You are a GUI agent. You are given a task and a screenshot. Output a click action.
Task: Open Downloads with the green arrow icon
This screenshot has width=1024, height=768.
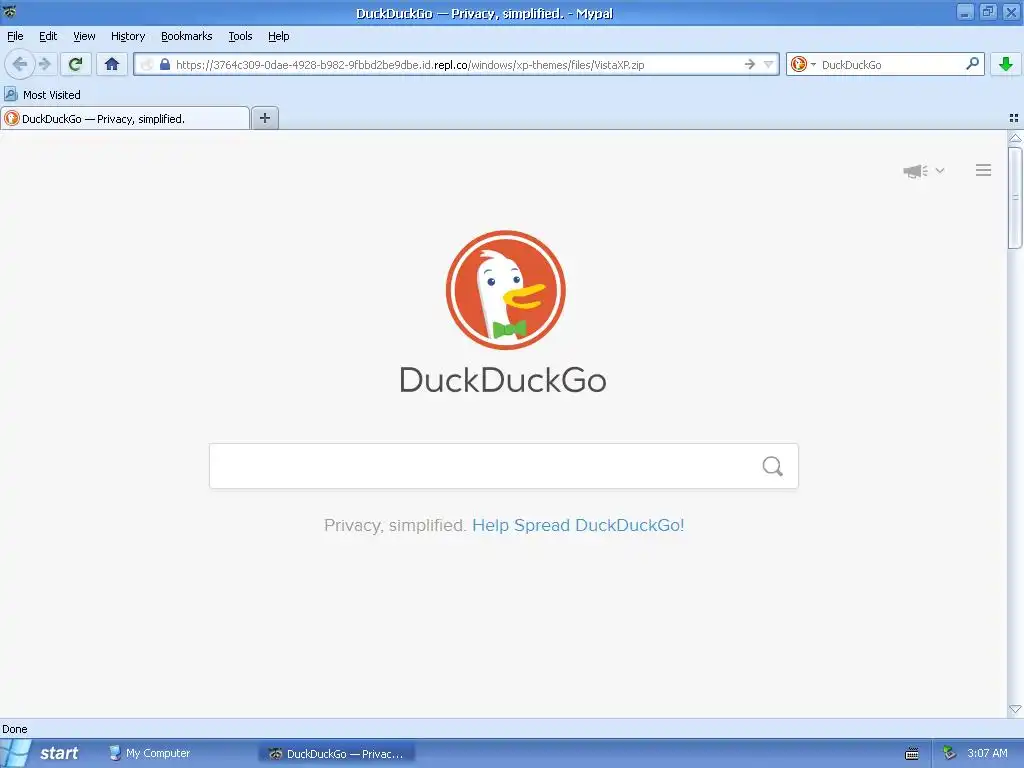[1006, 64]
